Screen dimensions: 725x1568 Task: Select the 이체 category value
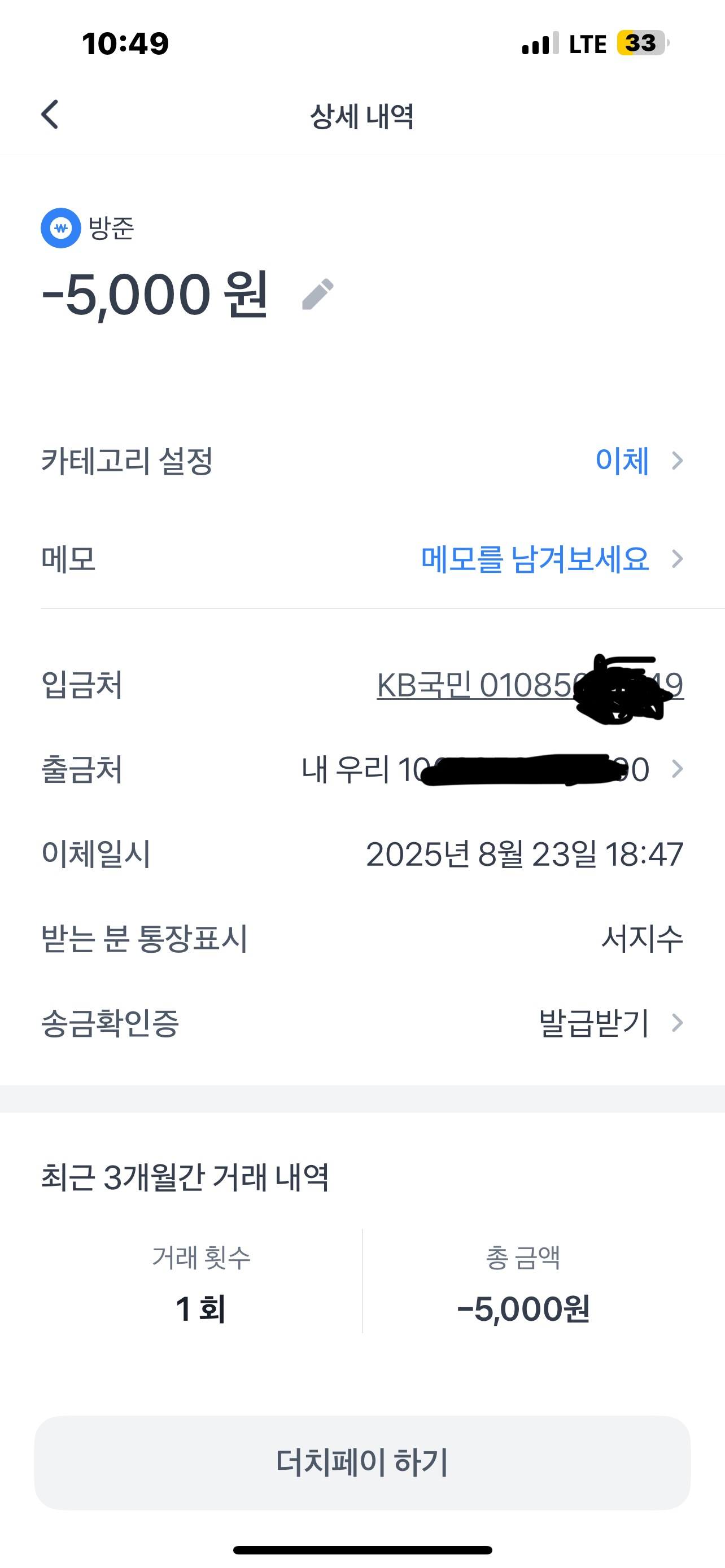(622, 461)
